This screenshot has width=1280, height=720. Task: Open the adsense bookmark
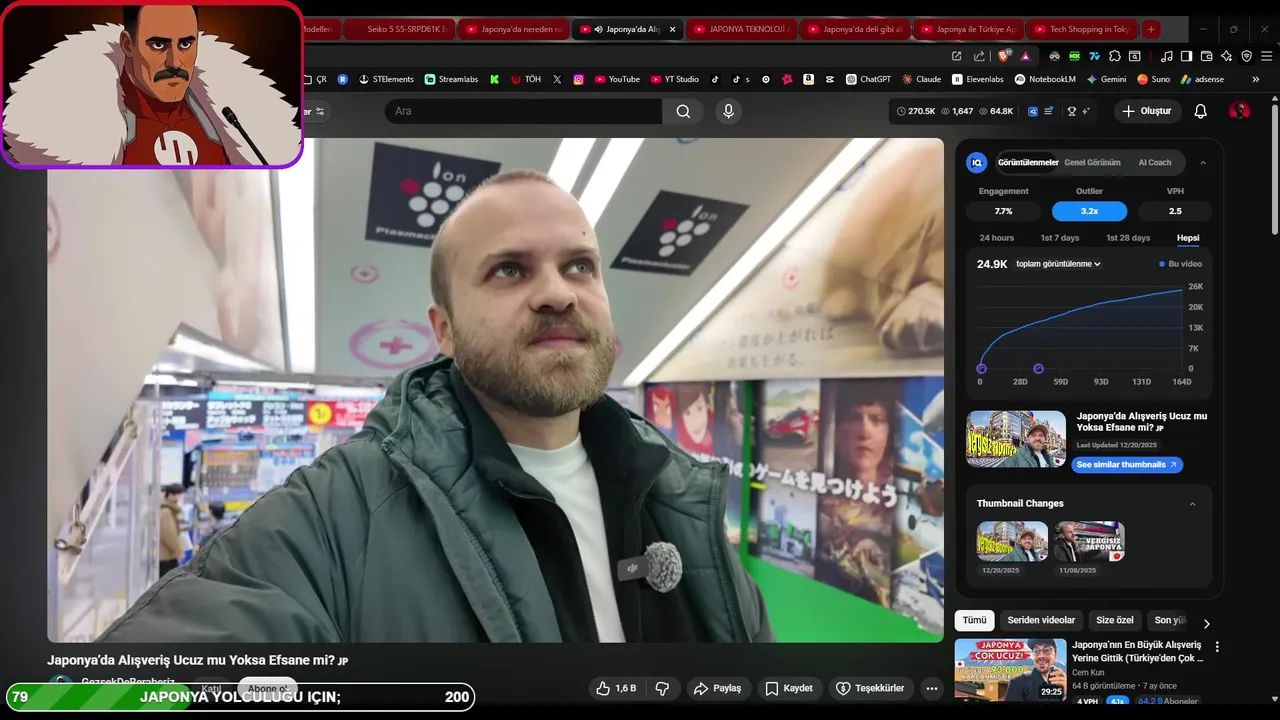1202,79
